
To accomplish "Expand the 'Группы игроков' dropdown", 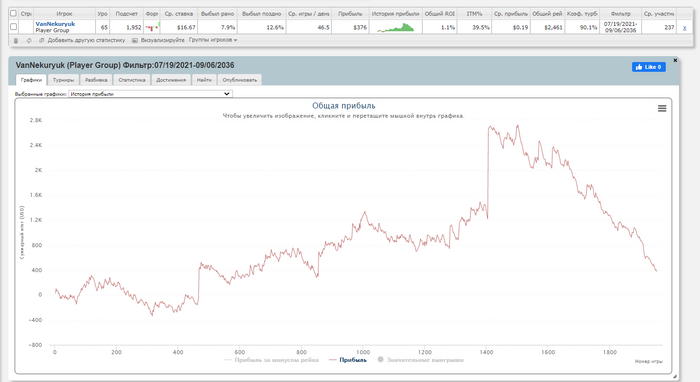I will [213, 40].
